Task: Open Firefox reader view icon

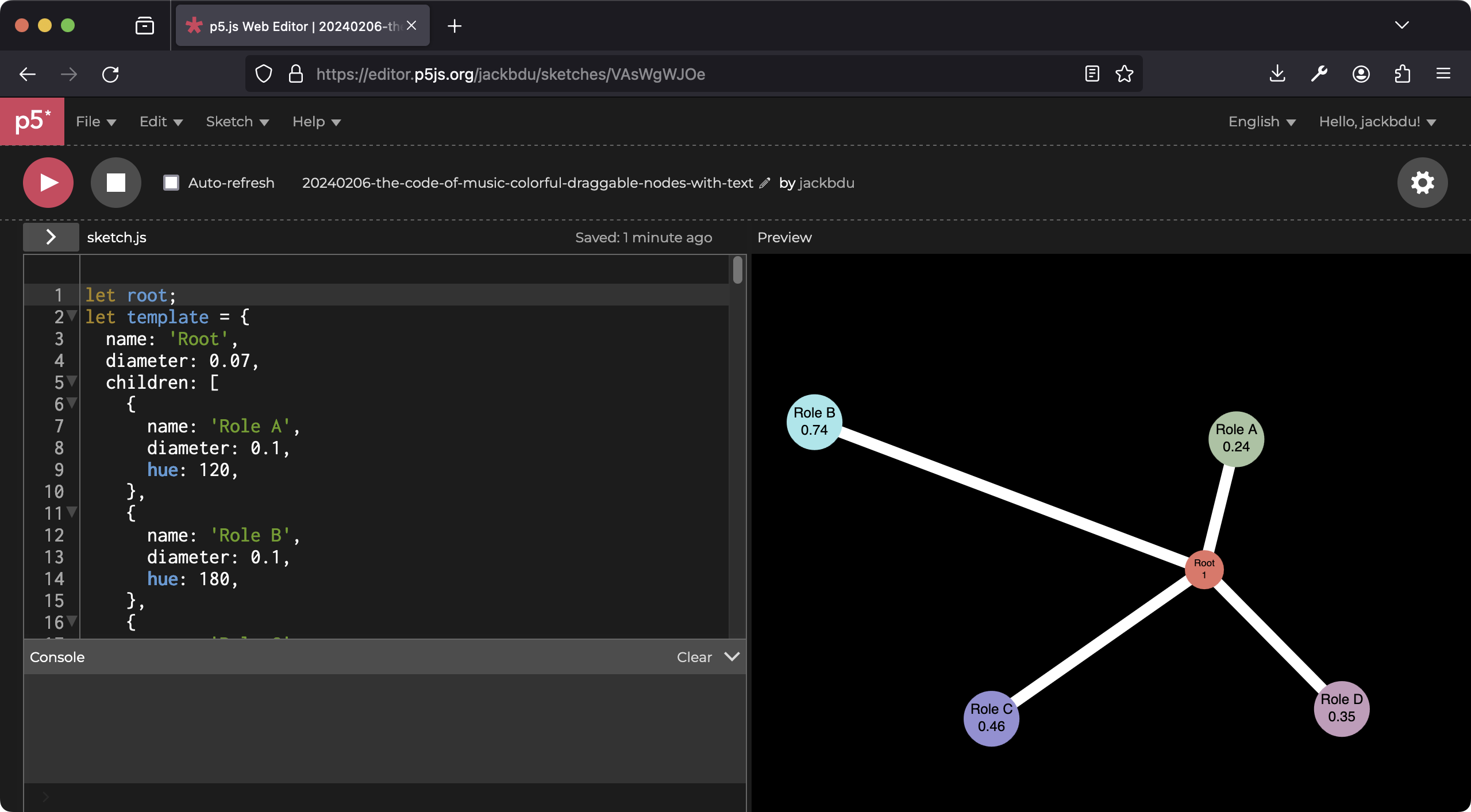Action: tap(1092, 74)
